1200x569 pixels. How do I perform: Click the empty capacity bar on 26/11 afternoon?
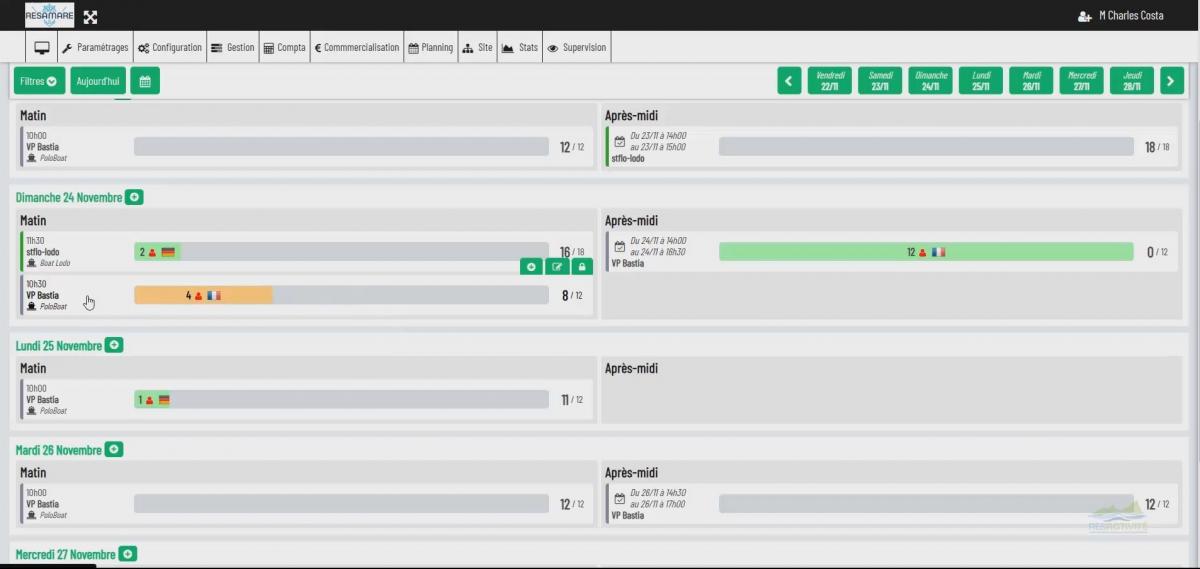point(926,504)
